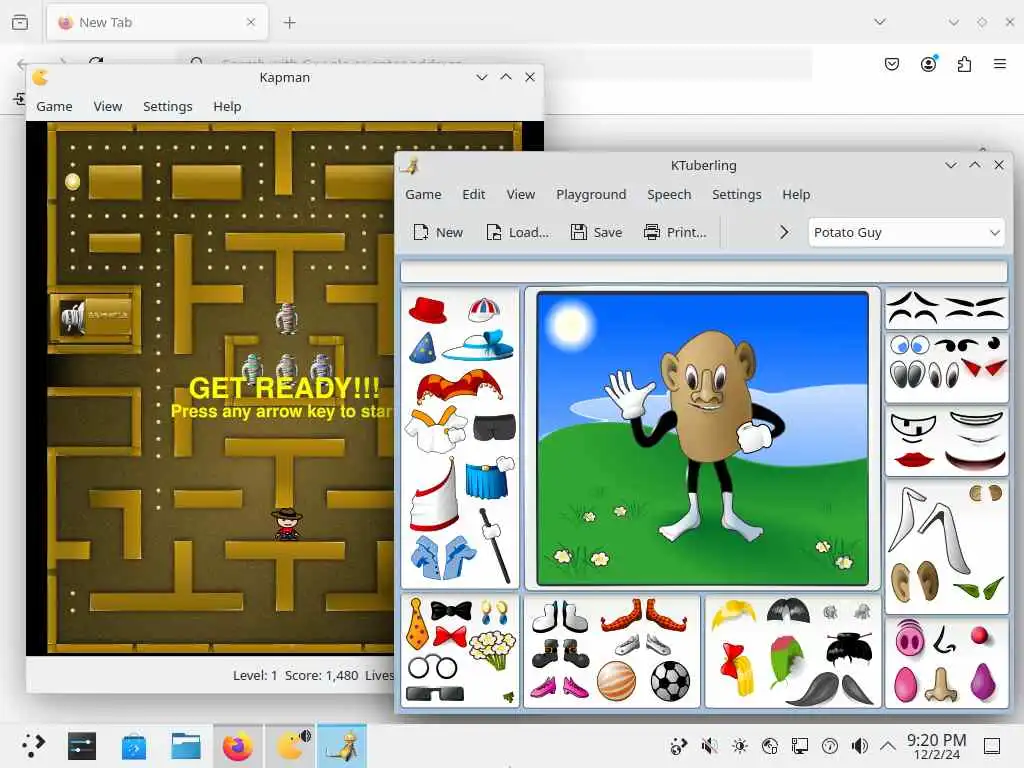Choose the red angry eyes

tap(986, 368)
